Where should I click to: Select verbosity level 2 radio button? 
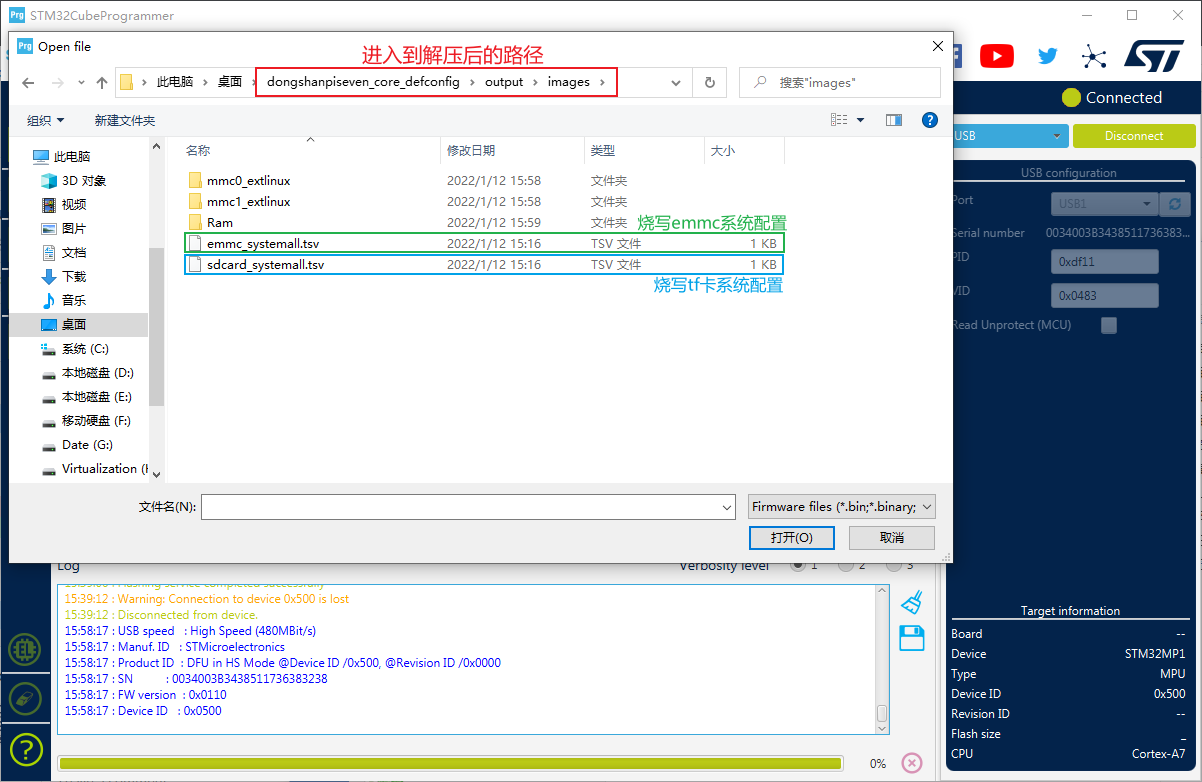pos(846,566)
